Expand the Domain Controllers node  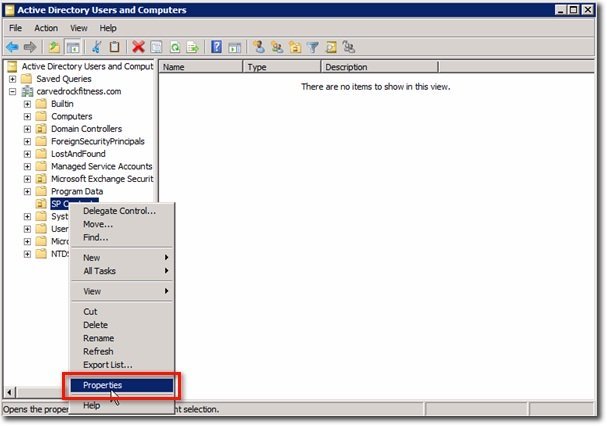click(27, 129)
